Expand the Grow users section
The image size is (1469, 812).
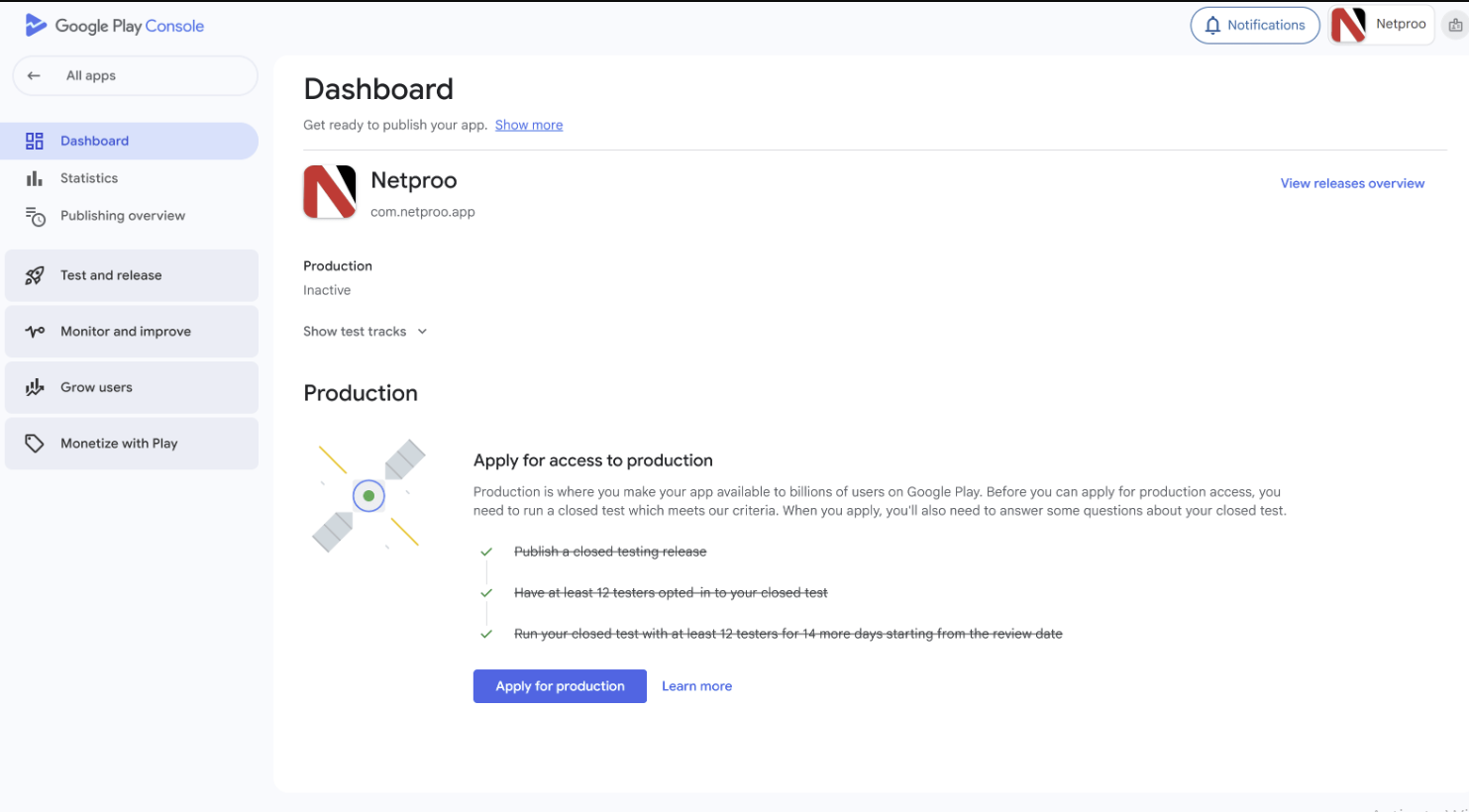132,387
